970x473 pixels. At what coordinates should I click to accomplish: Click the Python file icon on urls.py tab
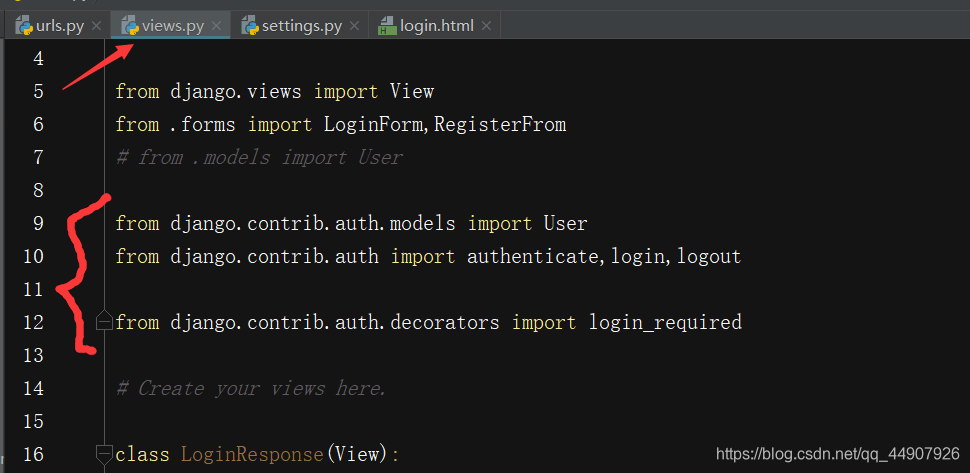pyautogui.click(x=24, y=26)
